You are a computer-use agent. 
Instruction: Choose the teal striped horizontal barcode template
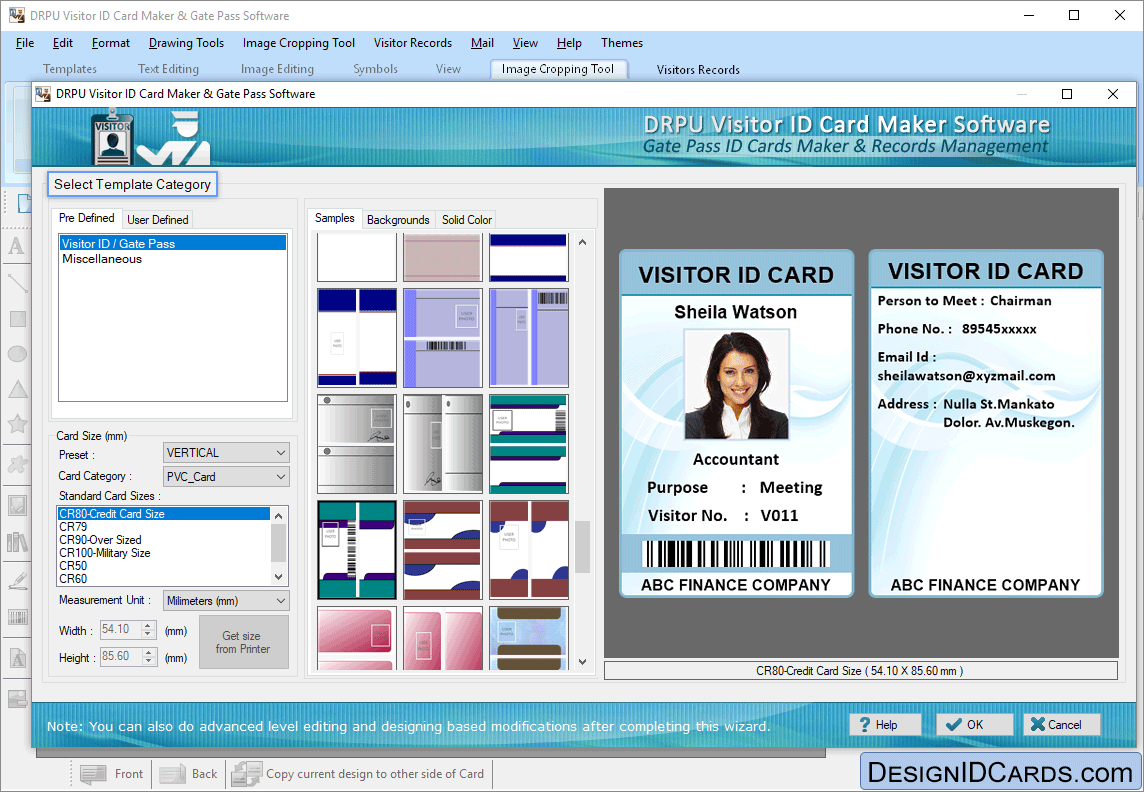[529, 444]
